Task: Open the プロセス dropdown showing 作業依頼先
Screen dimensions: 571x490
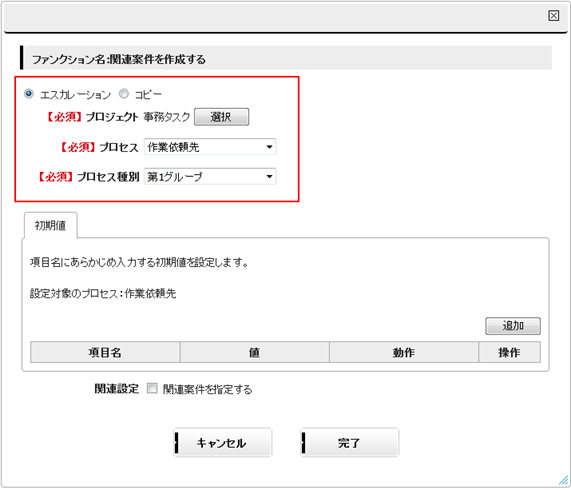Action: [x=210, y=147]
